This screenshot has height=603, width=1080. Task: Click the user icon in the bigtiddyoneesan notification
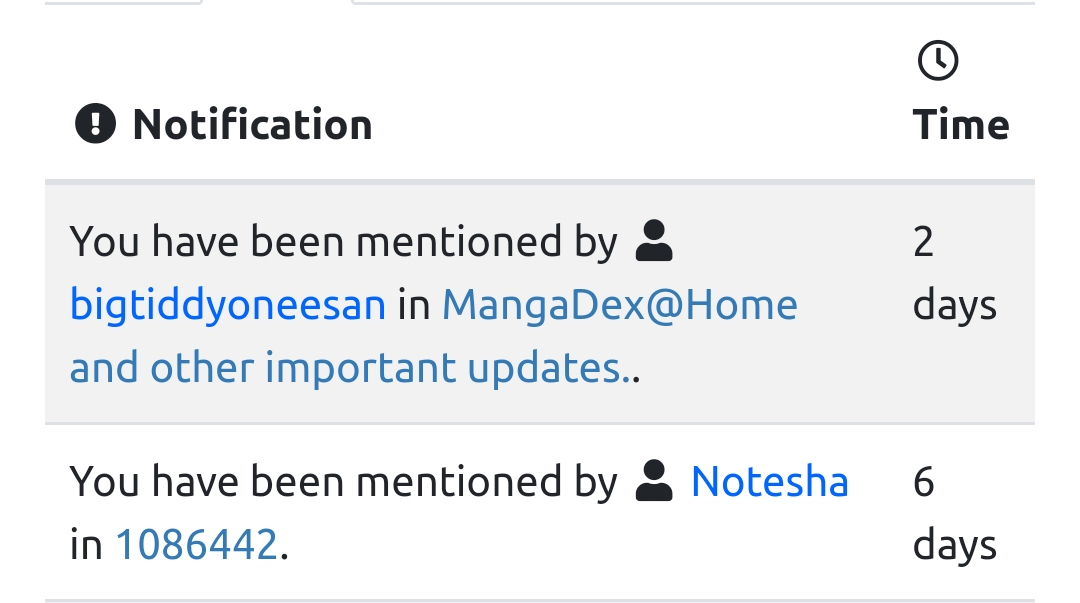point(654,242)
